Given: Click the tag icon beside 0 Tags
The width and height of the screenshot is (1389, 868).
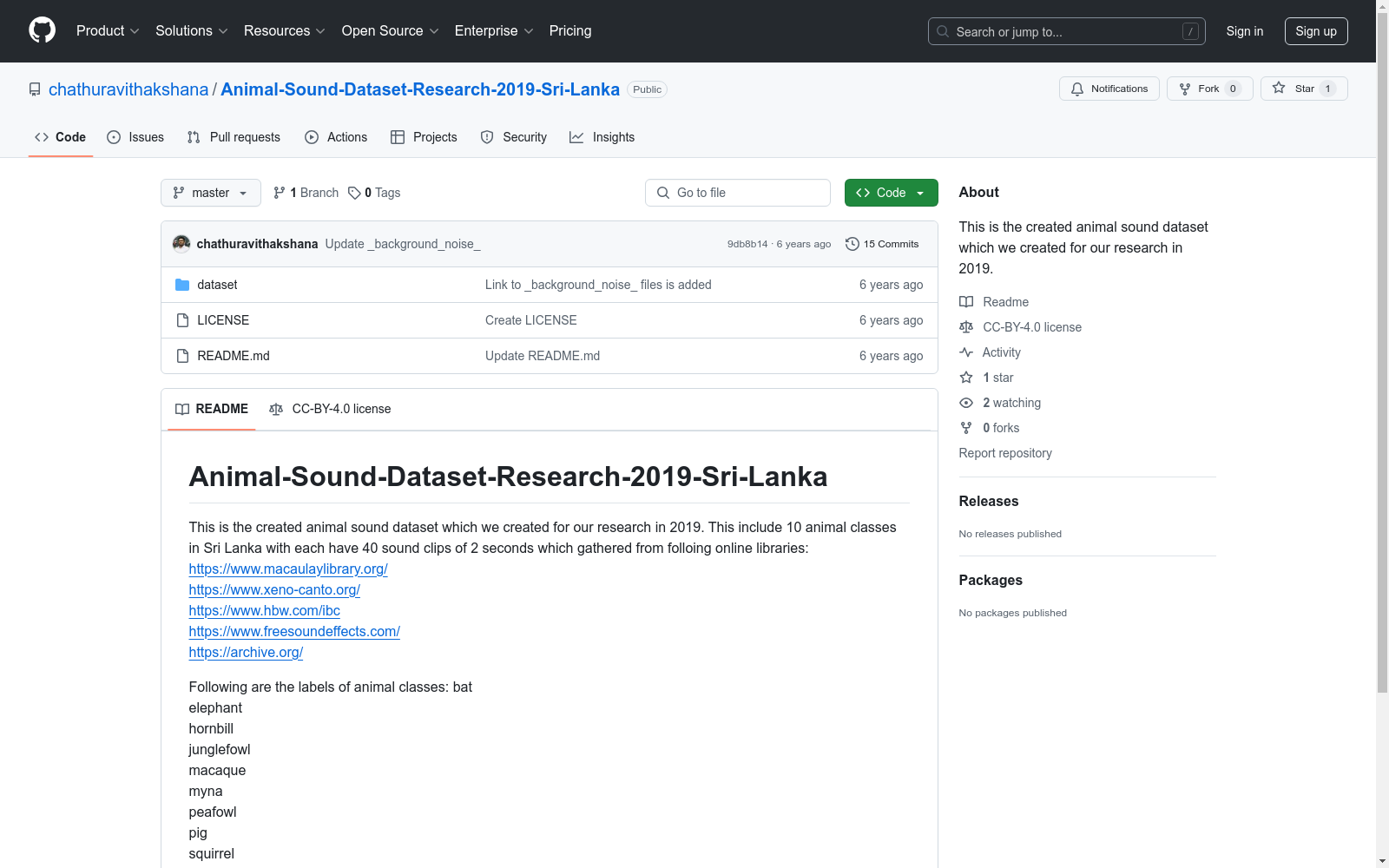Looking at the screenshot, I should click(x=354, y=193).
